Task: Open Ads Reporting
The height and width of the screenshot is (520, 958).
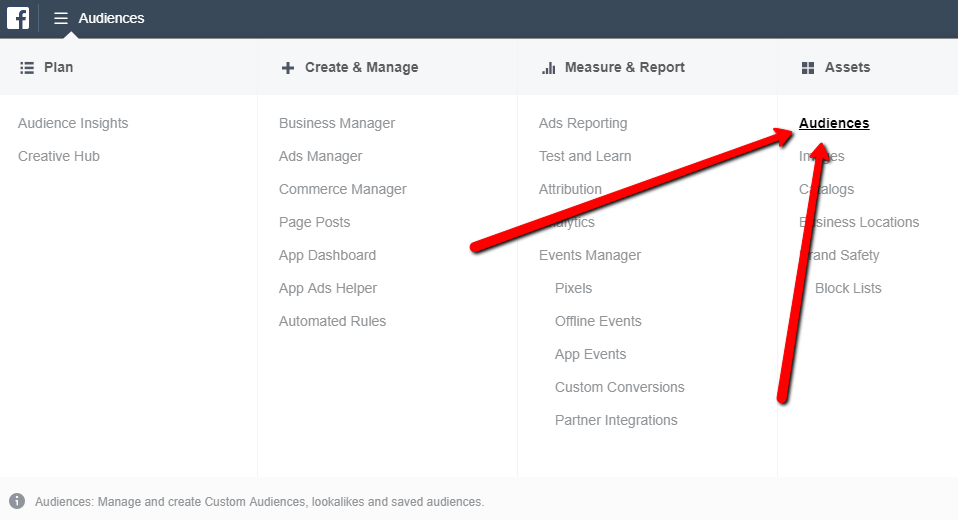Action: (583, 123)
